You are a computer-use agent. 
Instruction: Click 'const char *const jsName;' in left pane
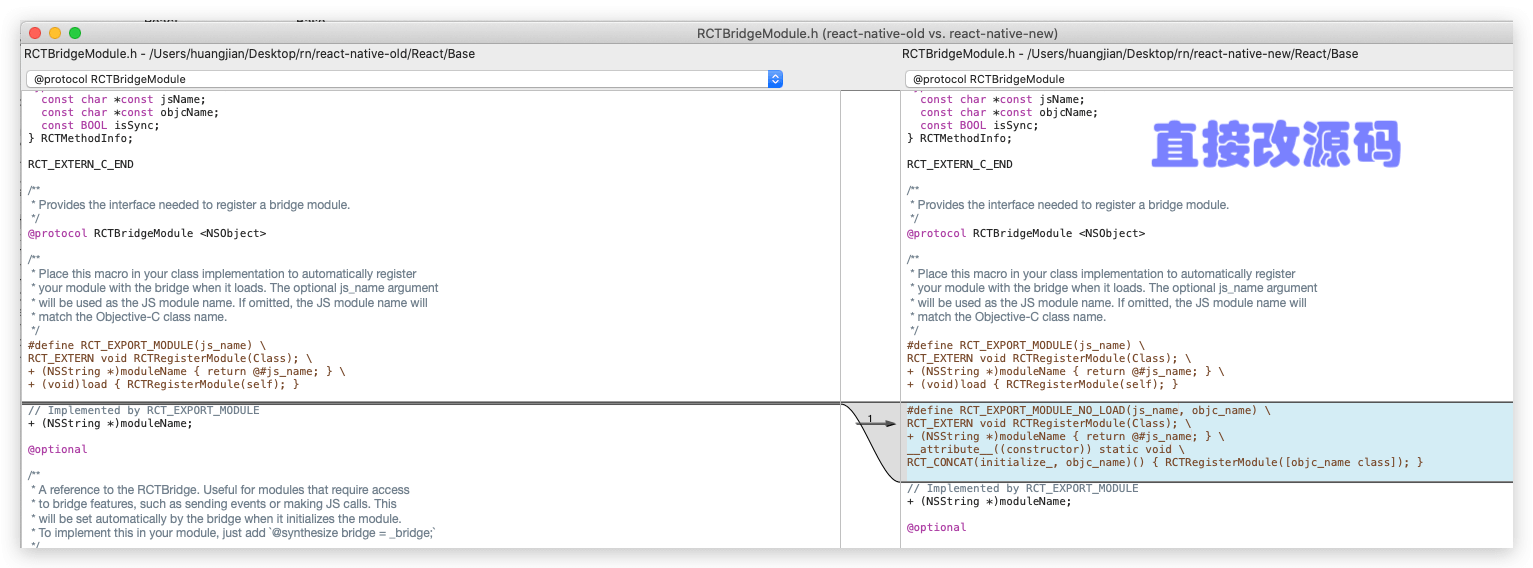tap(123, 99)
